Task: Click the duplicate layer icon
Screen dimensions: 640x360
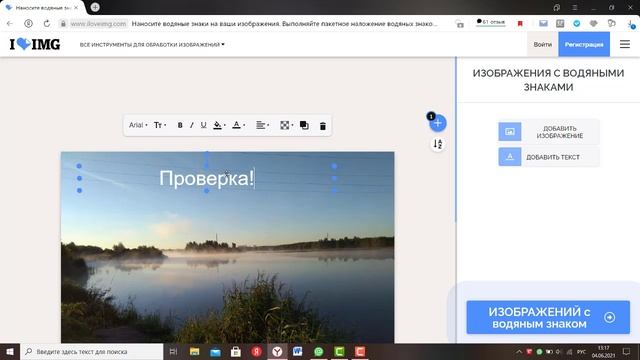Action: [304, 125]
